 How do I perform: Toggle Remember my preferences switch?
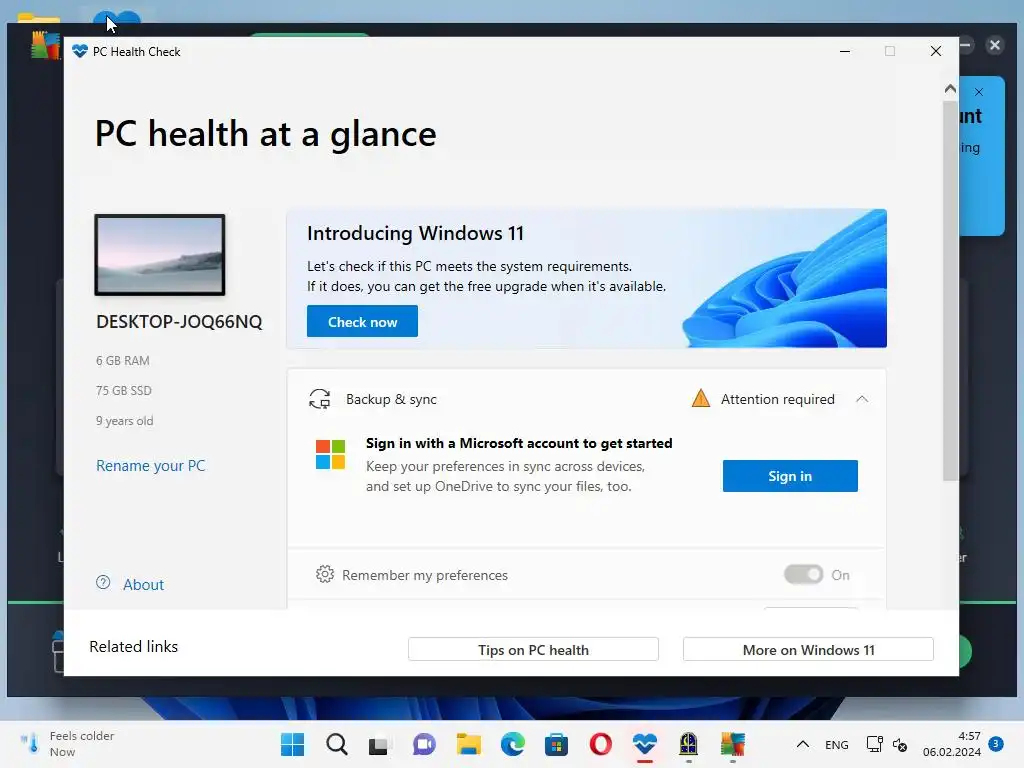[x=803, y=575]
